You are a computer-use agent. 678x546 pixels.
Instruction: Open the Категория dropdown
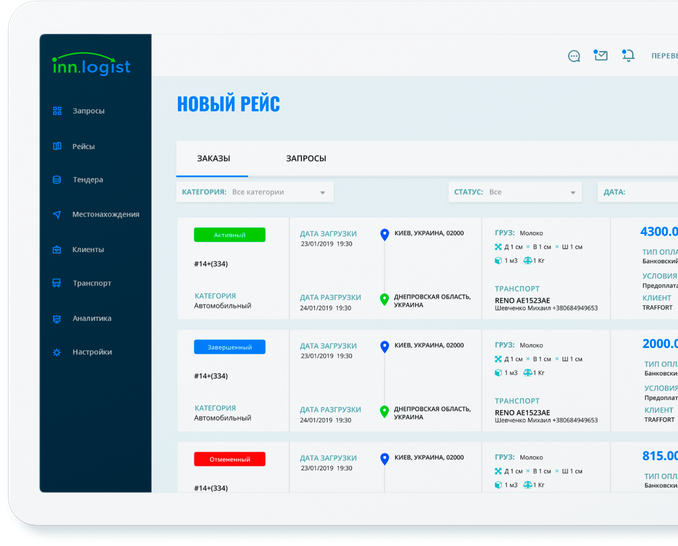coord(255,192)
